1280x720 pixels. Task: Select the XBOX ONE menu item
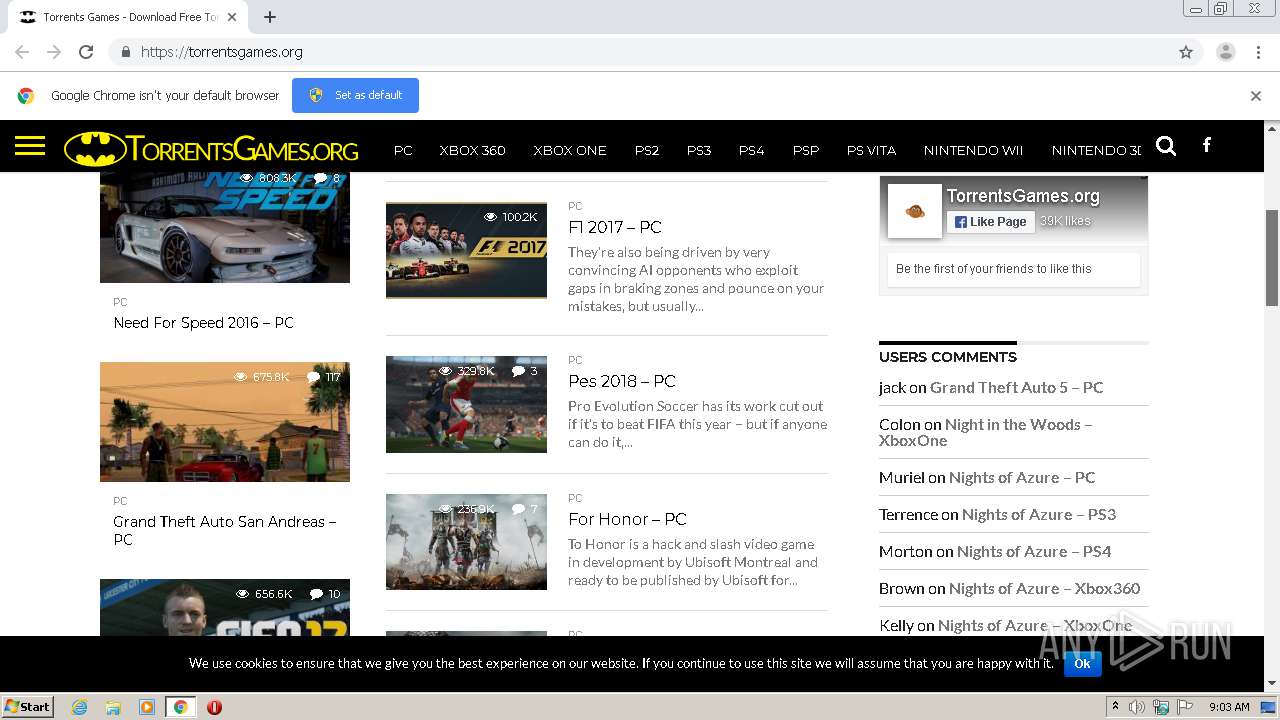click(x=570, y=150)
